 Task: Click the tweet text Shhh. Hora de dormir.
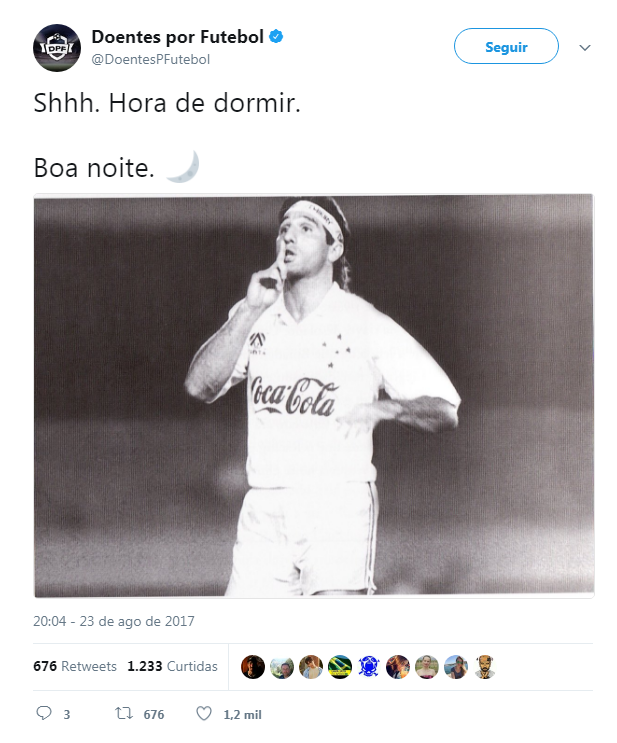(167, 103)
